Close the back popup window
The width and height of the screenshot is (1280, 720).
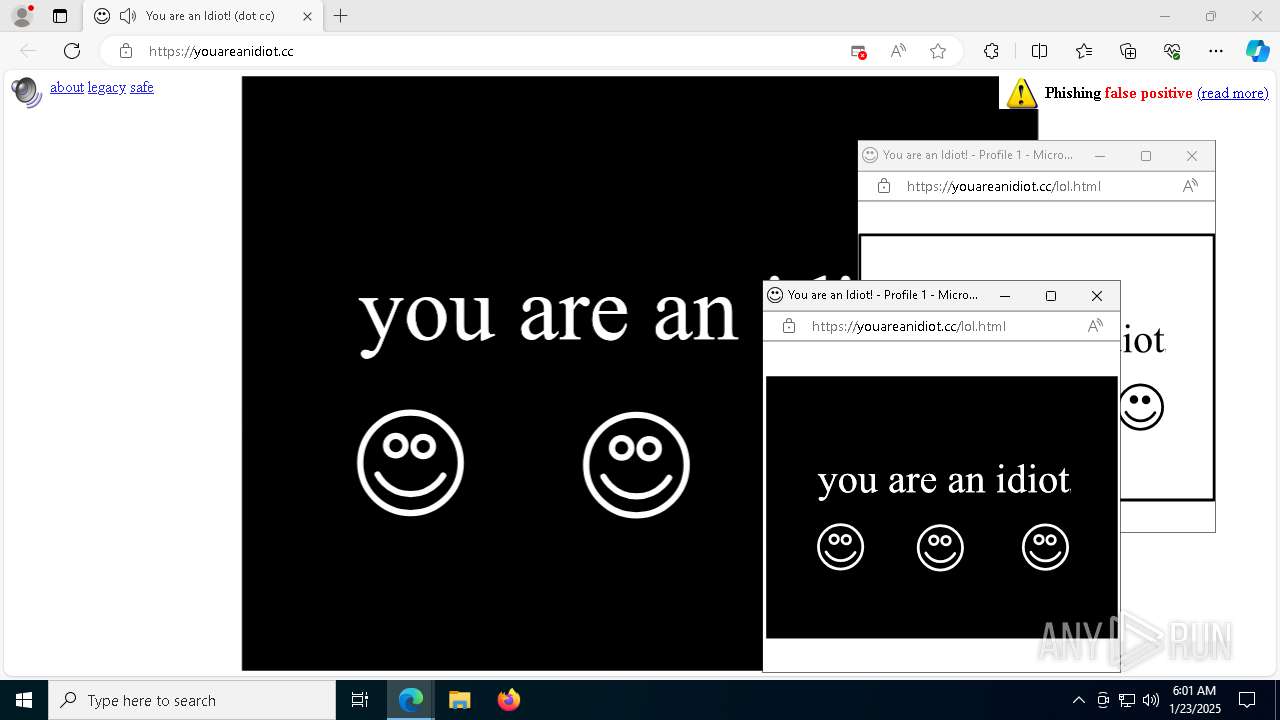[1192, 155]
